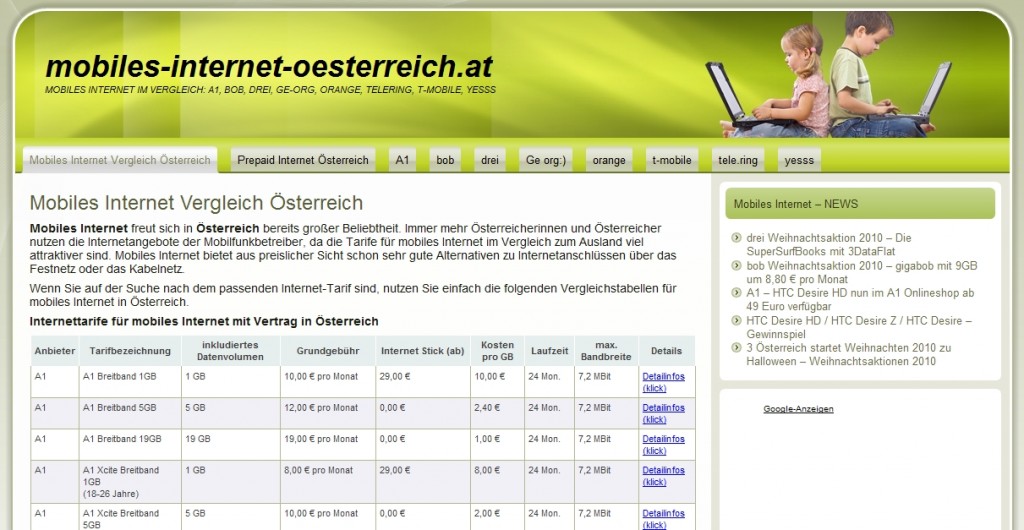Screen dimensions: 1024x530
Task: Click the Tarifbezeichnung column header
Action: point(130,351)
